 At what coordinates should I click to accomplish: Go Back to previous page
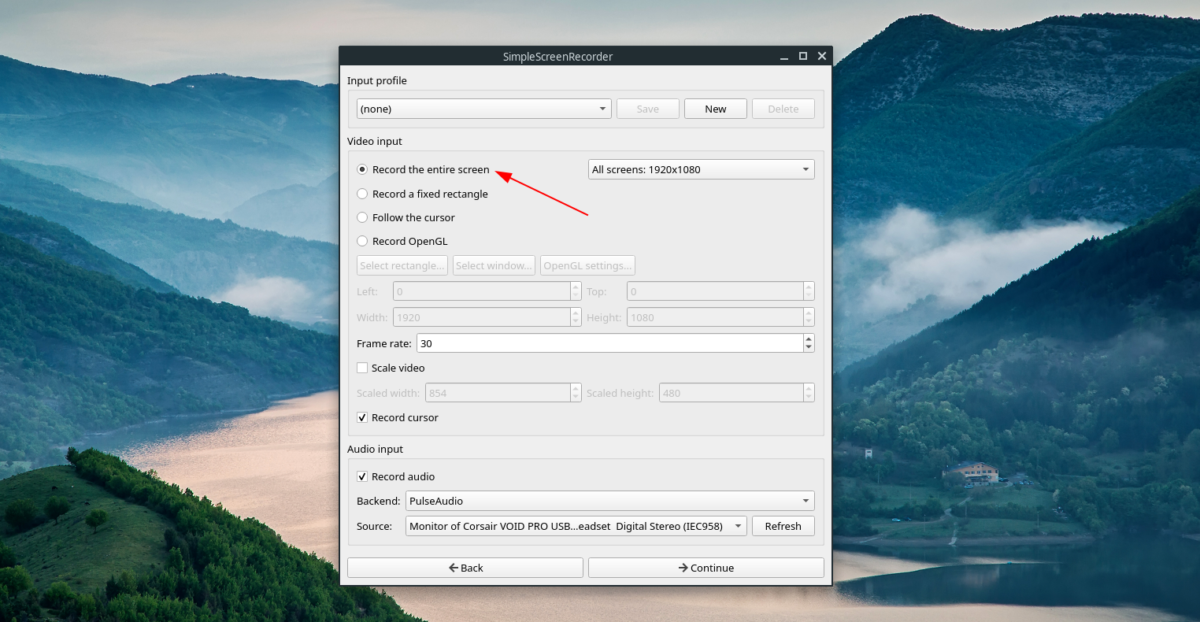[465, 568]
